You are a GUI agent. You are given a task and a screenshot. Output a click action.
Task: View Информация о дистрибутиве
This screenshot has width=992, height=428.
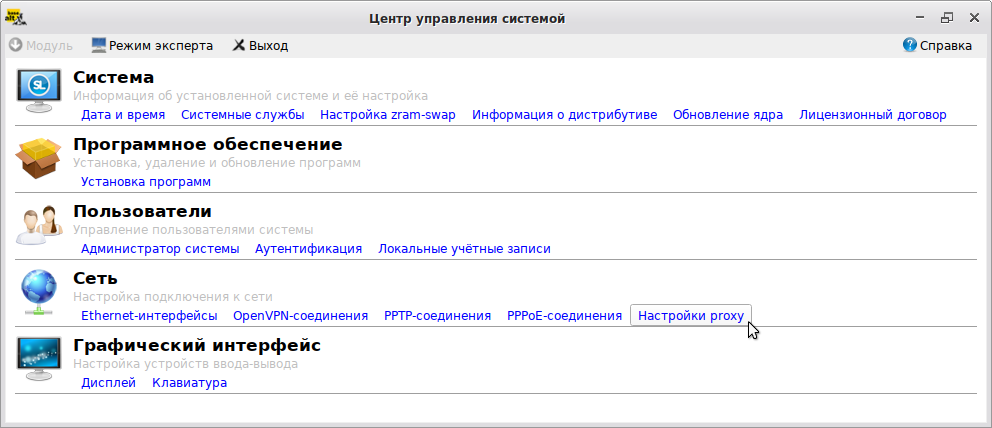[564, 114]
